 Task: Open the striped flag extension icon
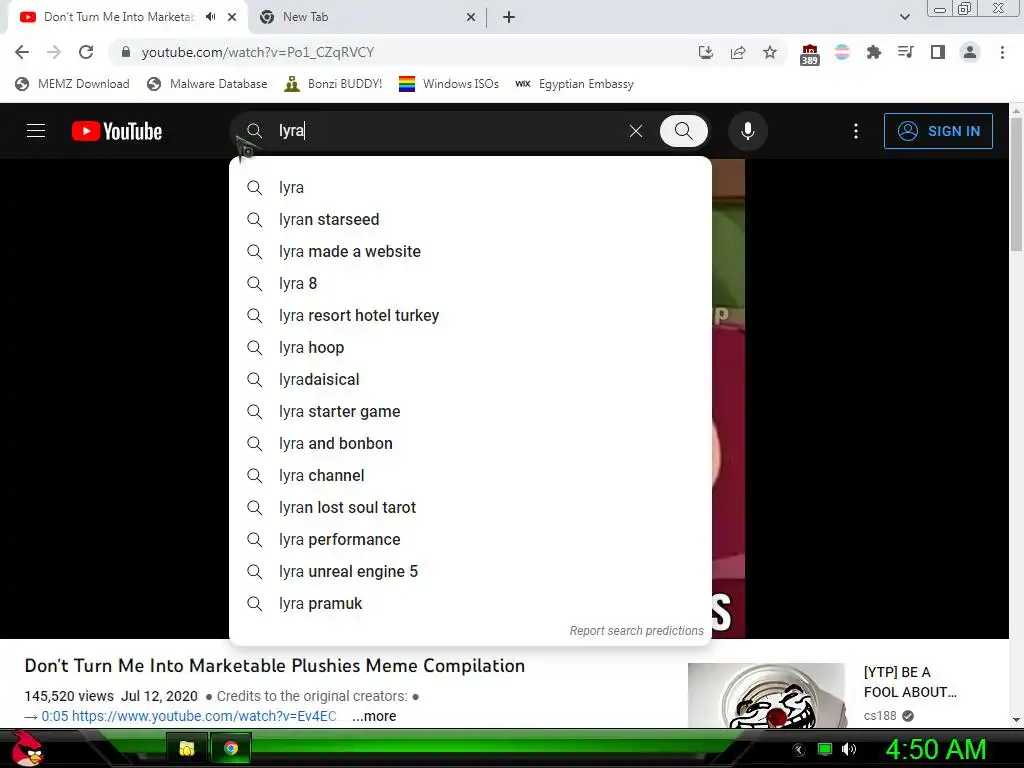tap(842, 52)
